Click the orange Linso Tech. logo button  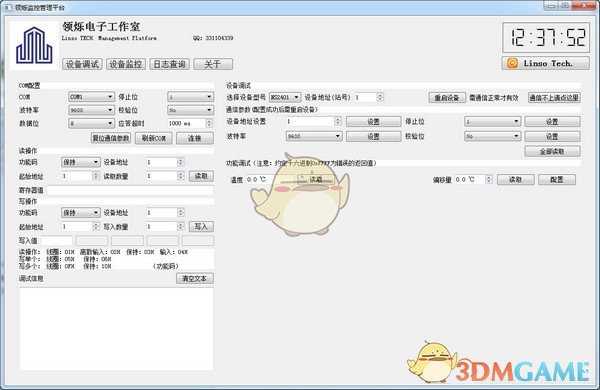point(546,63)
